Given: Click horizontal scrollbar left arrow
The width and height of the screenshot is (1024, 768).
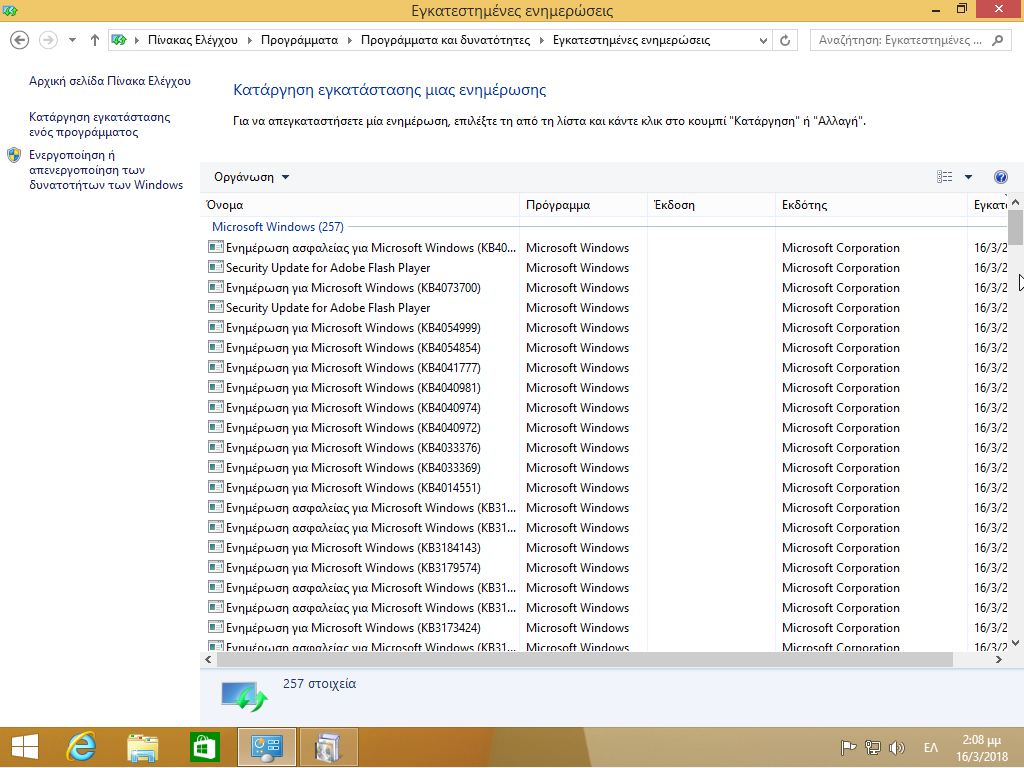Looking at the screenshot, I should pyautogui.click(x=208, y=660).
